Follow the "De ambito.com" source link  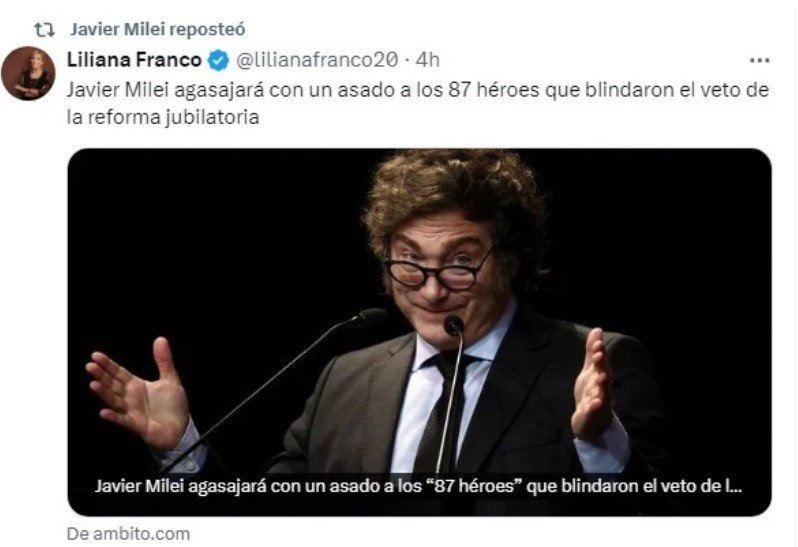(x=128, y=534)
